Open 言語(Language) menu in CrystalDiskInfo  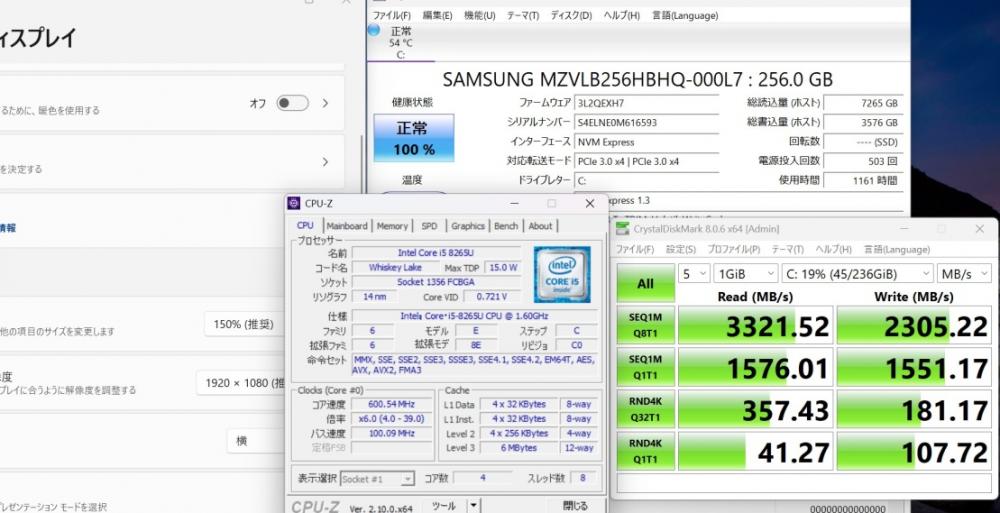(x=685, y=15)
